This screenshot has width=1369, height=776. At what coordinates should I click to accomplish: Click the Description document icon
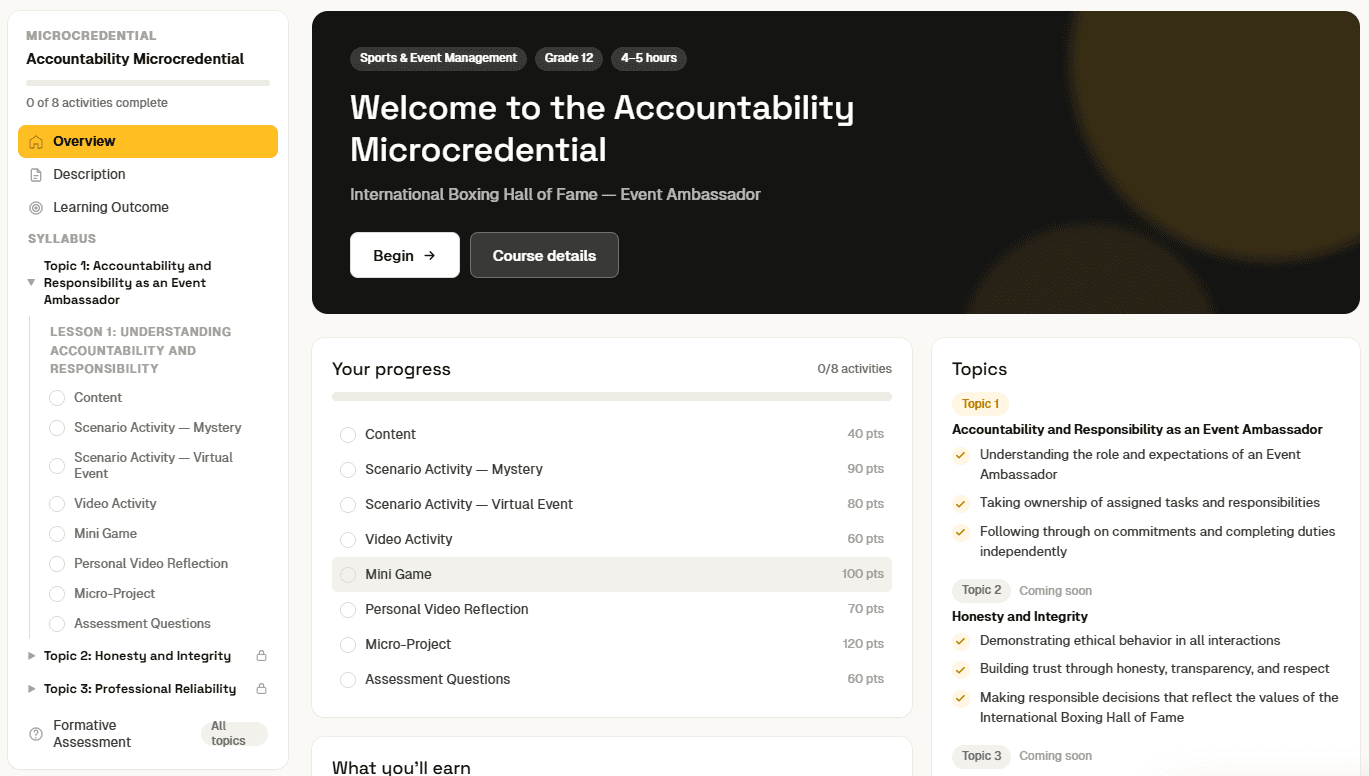(x=36, y=175)
